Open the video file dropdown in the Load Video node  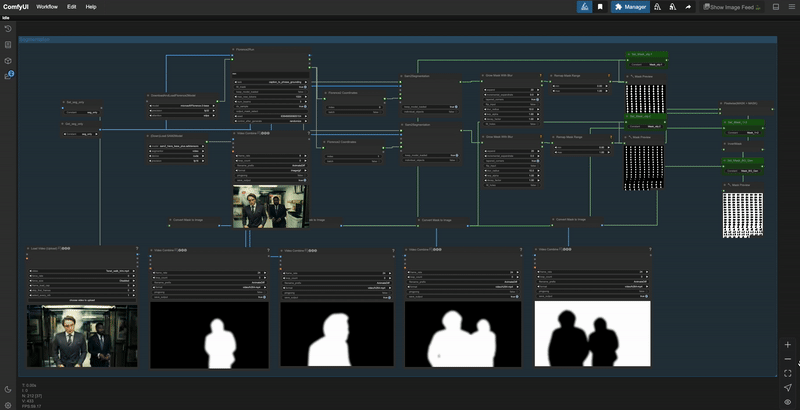coord(82,271)
